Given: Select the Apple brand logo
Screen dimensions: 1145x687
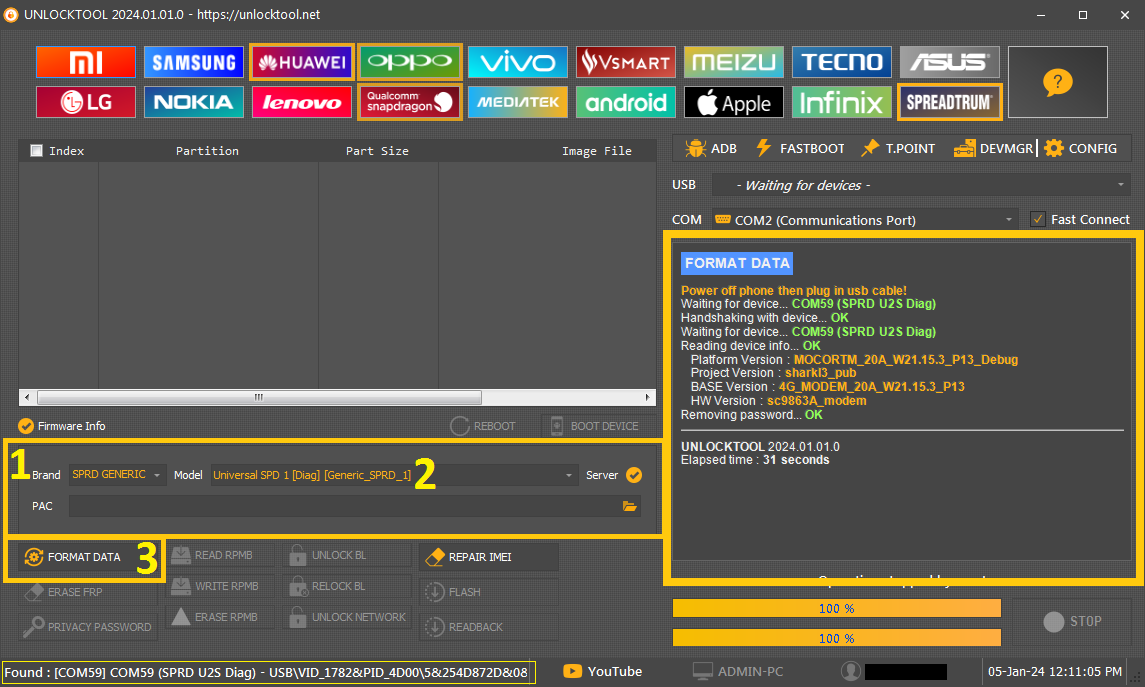Looking at the screenshot, I should click(734, 102).
